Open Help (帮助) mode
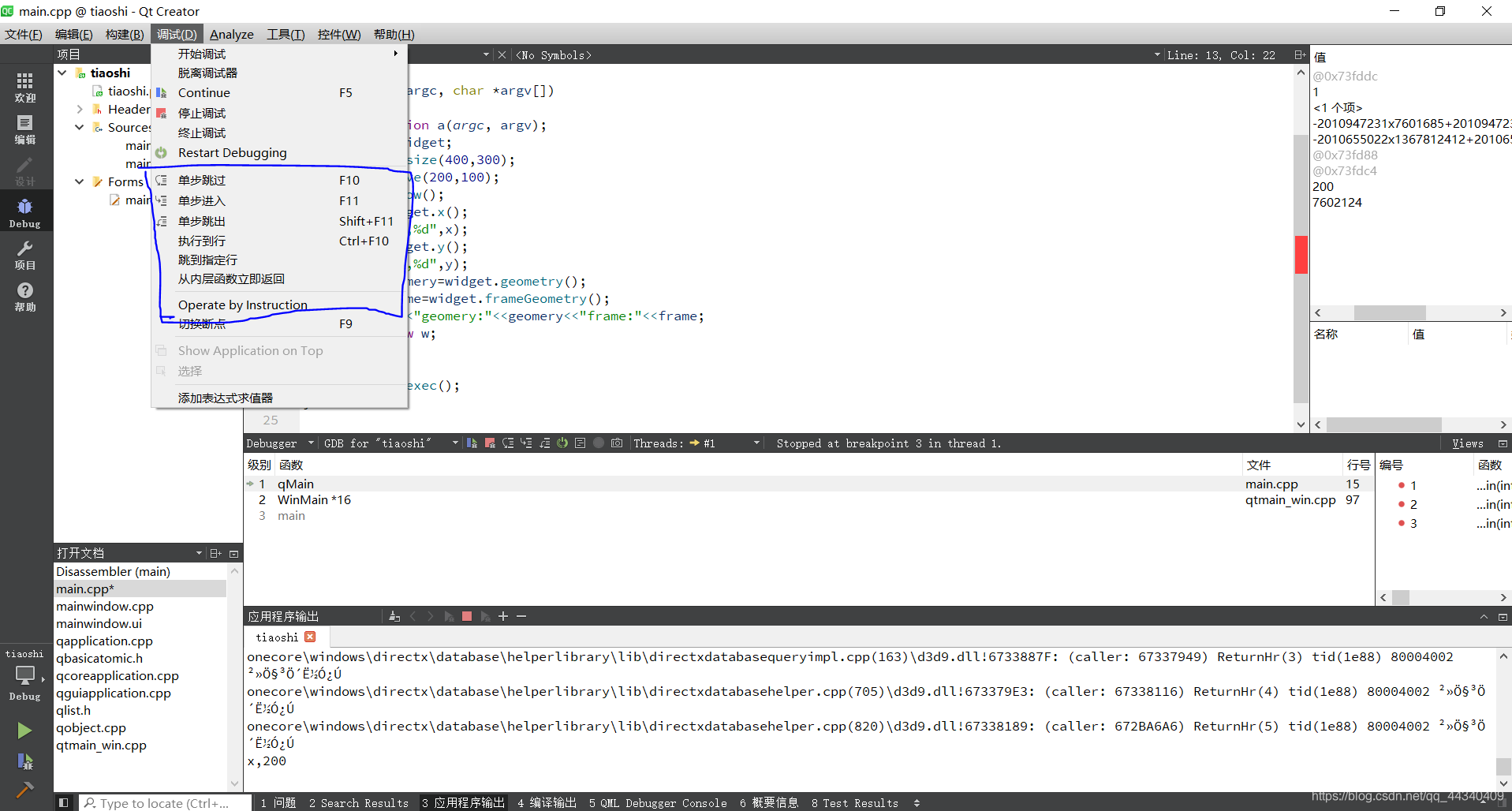This screenshot has height=811, width=1512. click(25, 297)
